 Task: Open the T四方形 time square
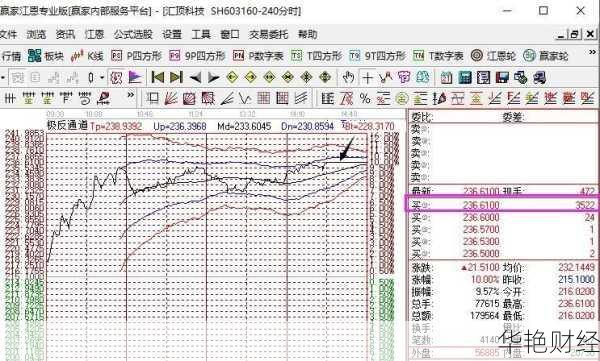point(316,56)
